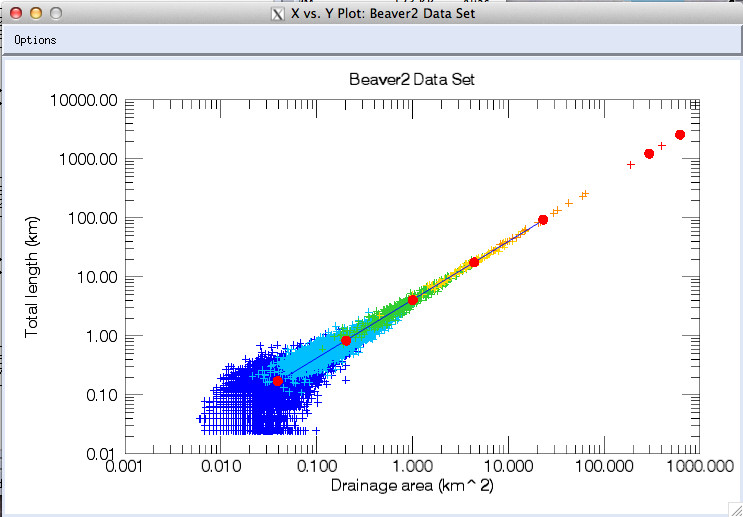743x517 pixels.
Task: Close the plot window with the red button
Action: point(15,14)
